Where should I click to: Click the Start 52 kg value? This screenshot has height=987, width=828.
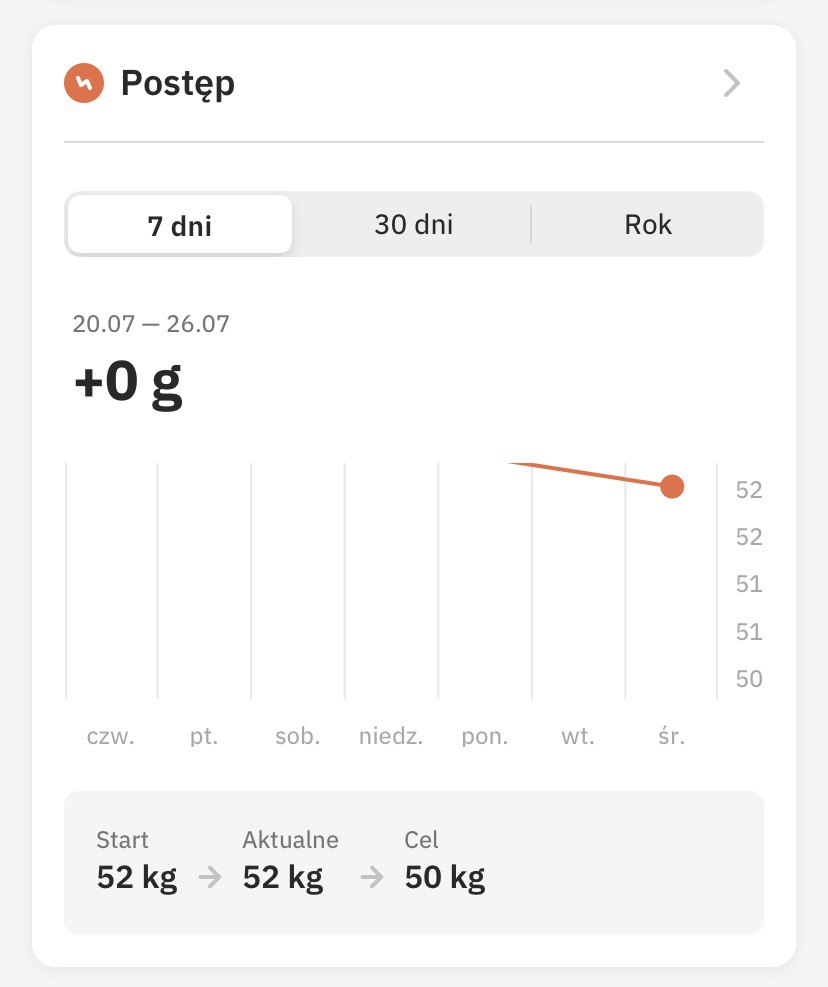tap(137, 877)
